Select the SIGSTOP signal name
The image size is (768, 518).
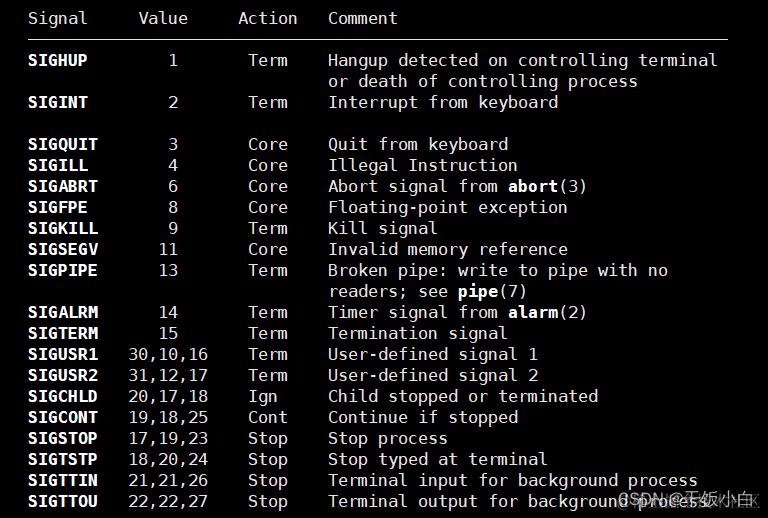point(63,438)
